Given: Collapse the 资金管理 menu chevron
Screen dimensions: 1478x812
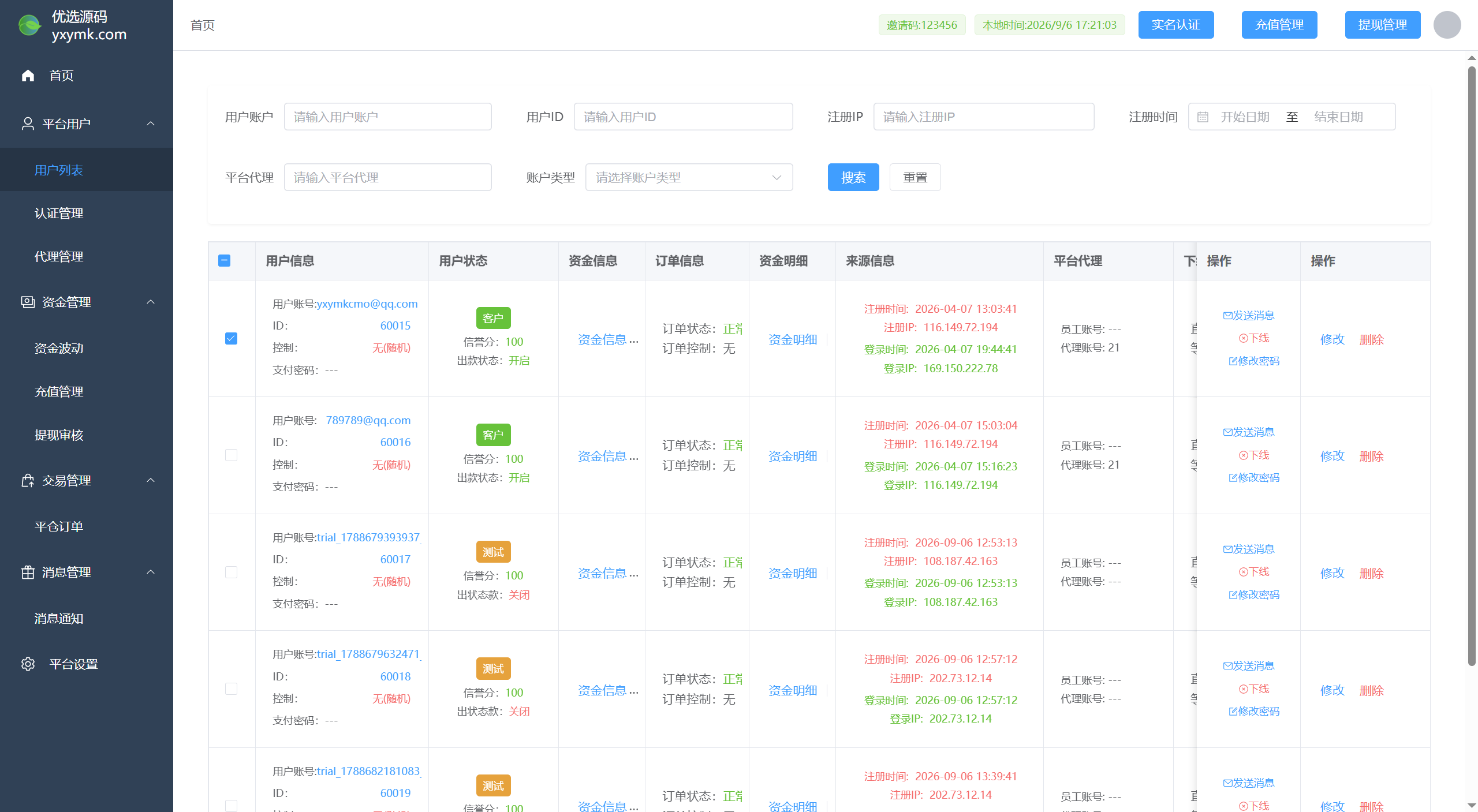Looking at the screenshot, I should pos(151,302).
